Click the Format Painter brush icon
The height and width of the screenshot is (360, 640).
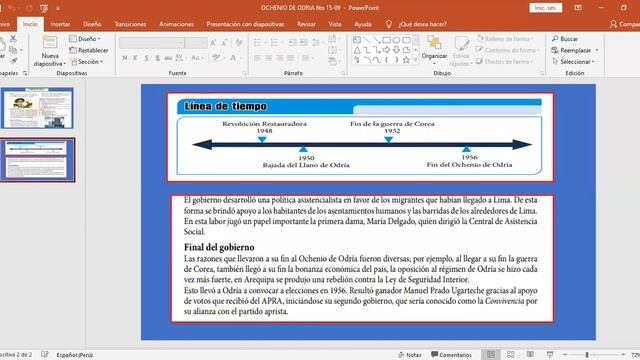click(13, 61)
